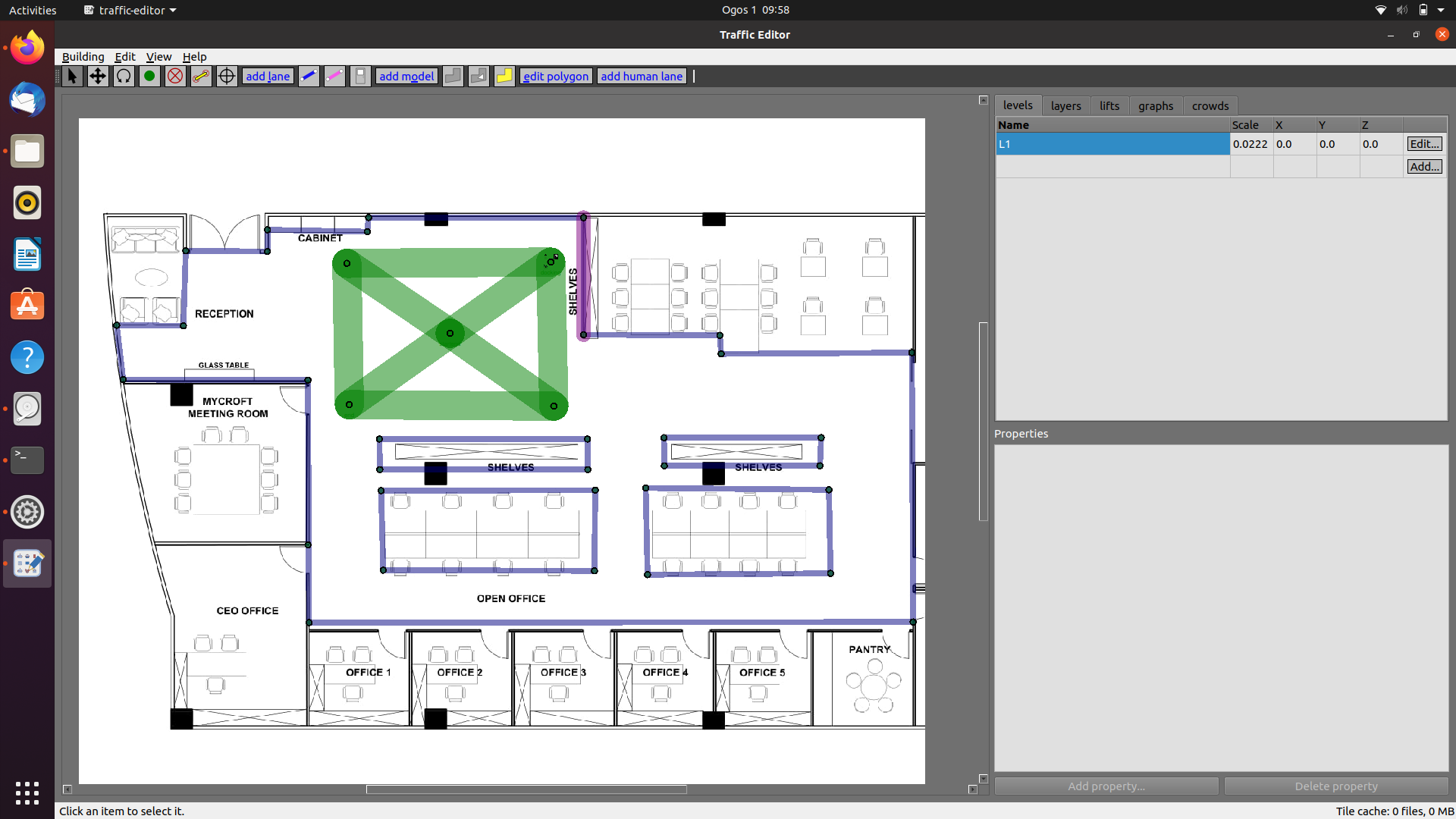
Task: Activate the rotate tool
Action: click(x=124, y=76)
